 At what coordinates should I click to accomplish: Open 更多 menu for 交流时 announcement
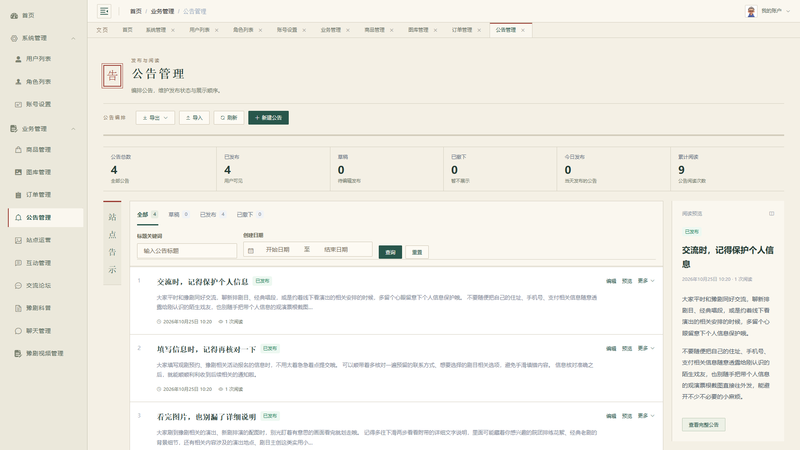(x=646, y=281)
